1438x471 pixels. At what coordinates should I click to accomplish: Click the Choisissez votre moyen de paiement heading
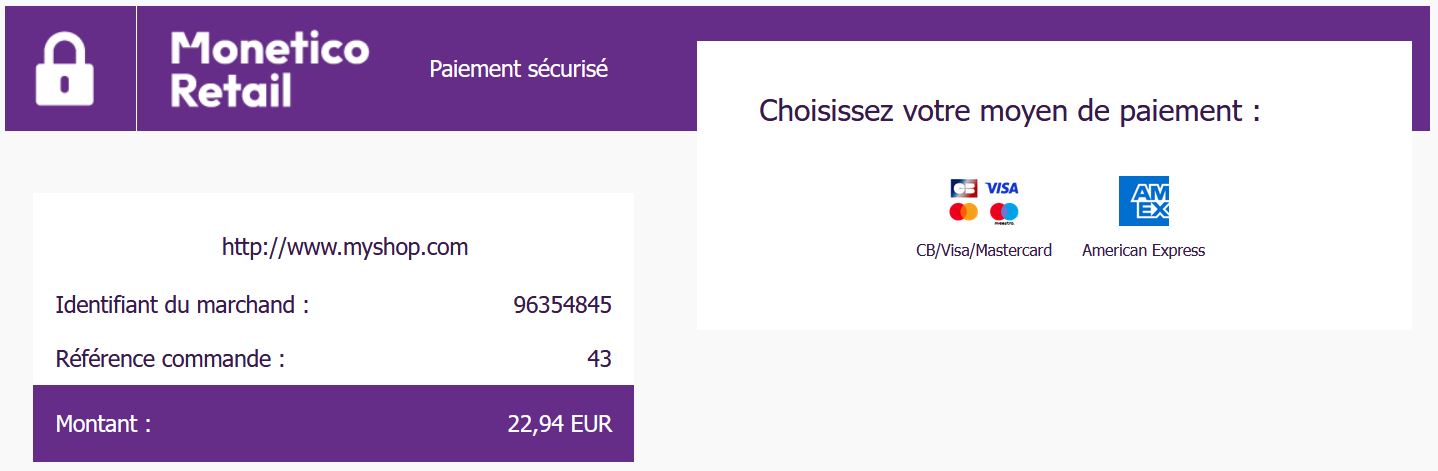pos(1009,110)
